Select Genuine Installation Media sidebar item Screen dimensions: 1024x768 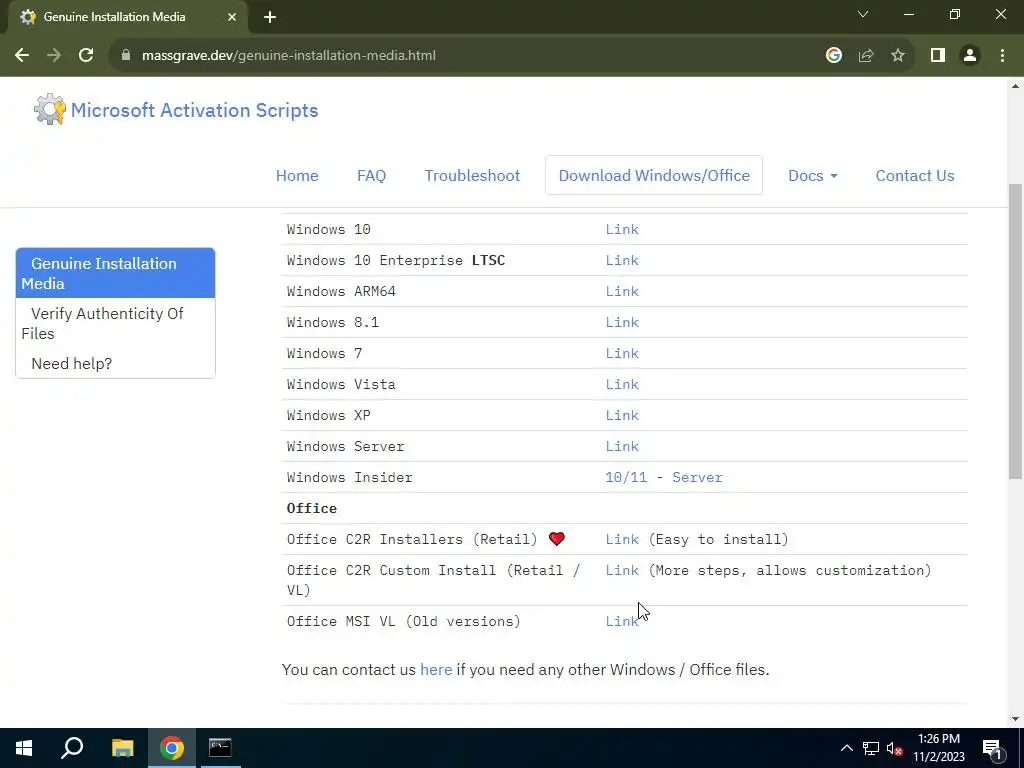coord(115,273)
